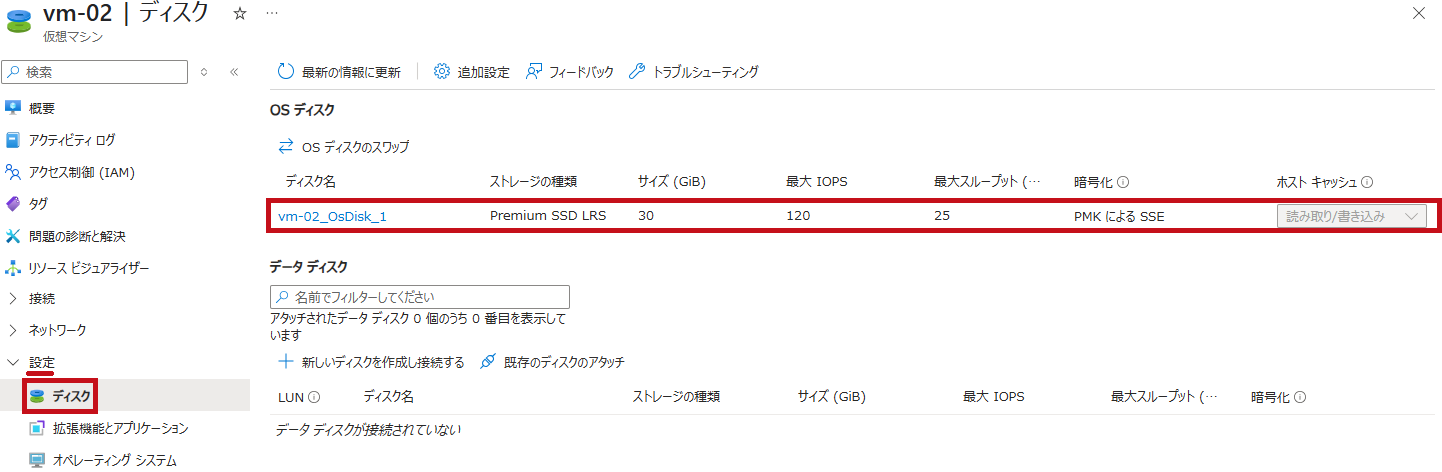Open the more options ellipsis menu

(273, 13)
